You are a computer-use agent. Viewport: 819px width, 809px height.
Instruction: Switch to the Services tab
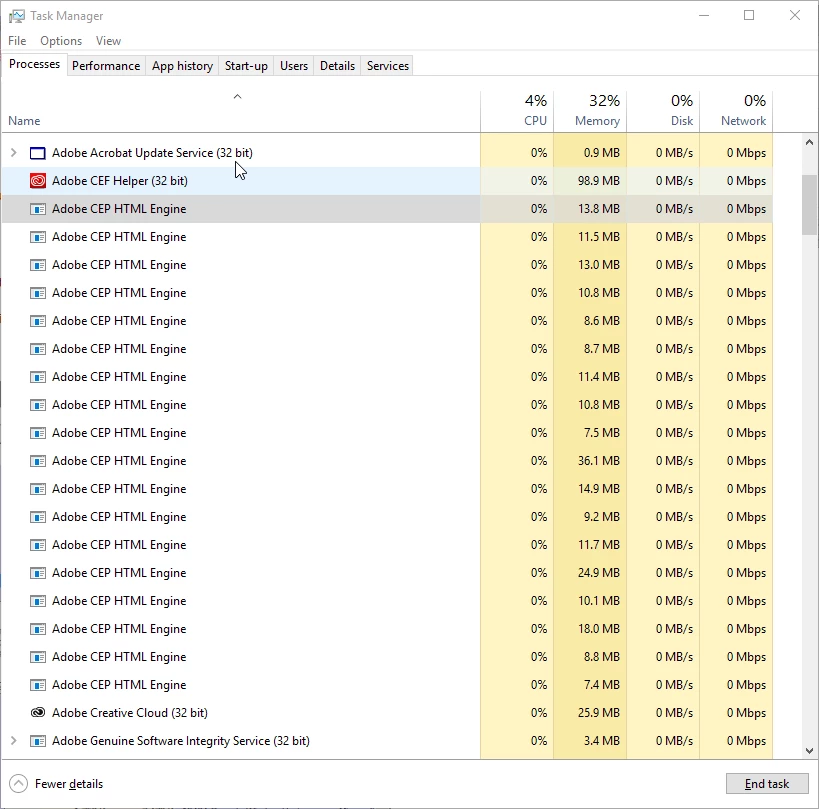(x=388, y=66)
